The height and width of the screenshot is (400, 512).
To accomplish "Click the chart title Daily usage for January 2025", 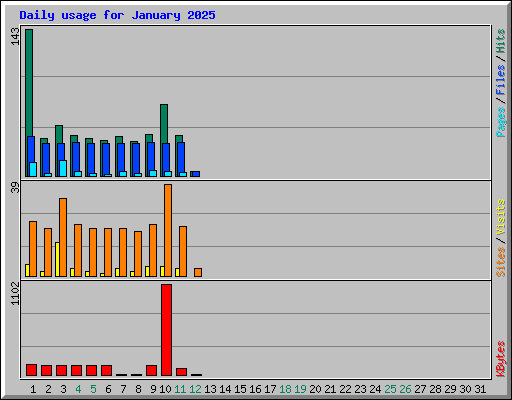I will pyautogui.click(x=117, y=15).
